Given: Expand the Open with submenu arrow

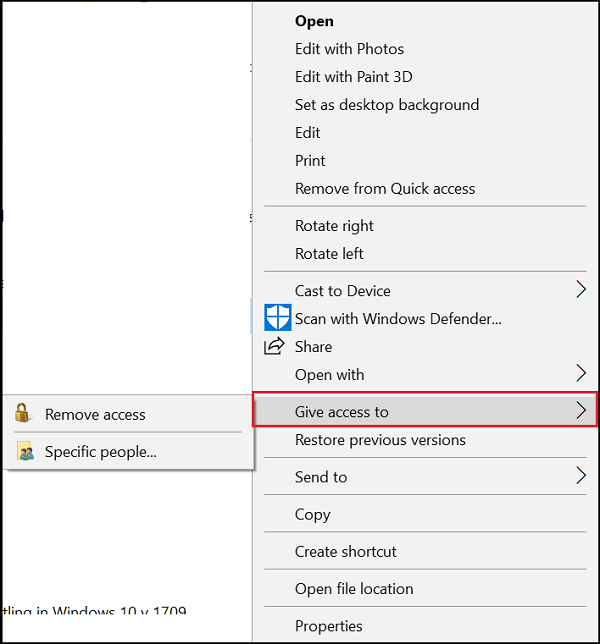Looking at the screenshot, I should pos(581,374).
